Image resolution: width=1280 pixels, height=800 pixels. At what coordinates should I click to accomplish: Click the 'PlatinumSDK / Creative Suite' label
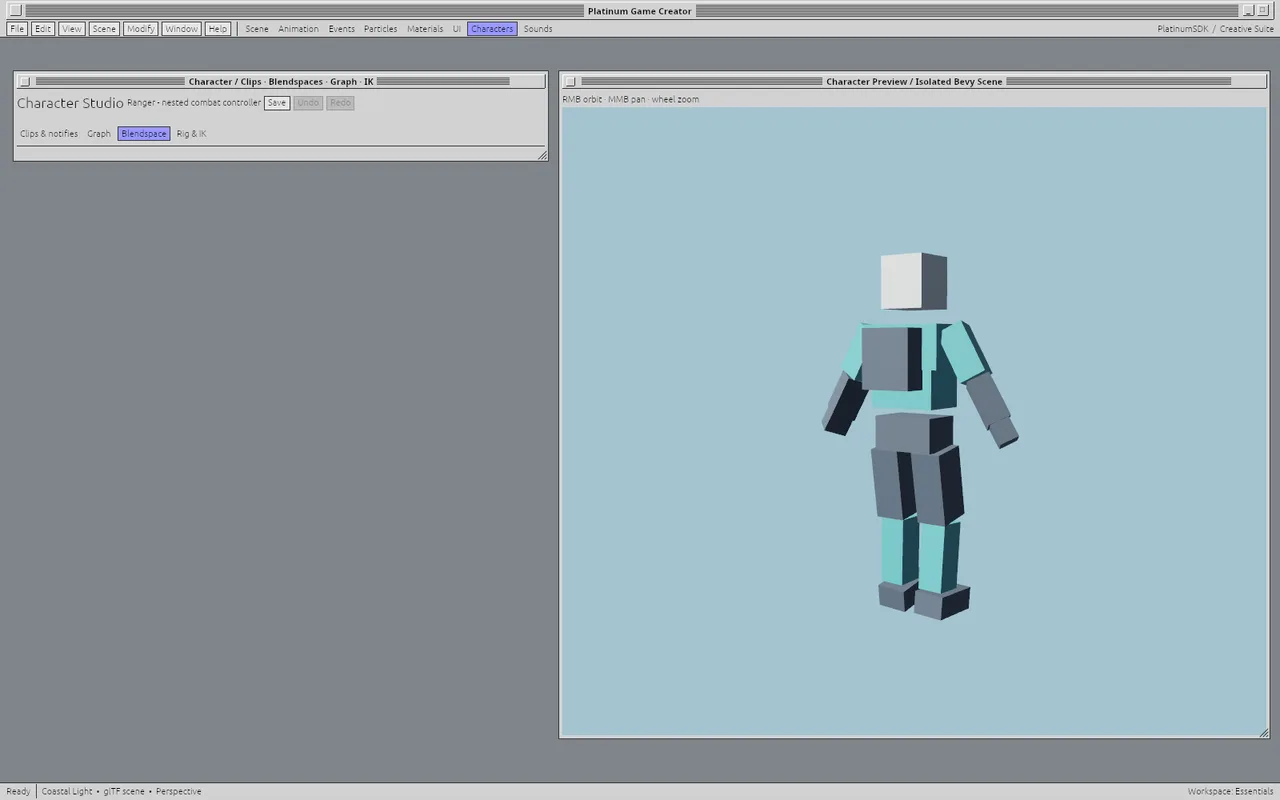coord(1215,29)
